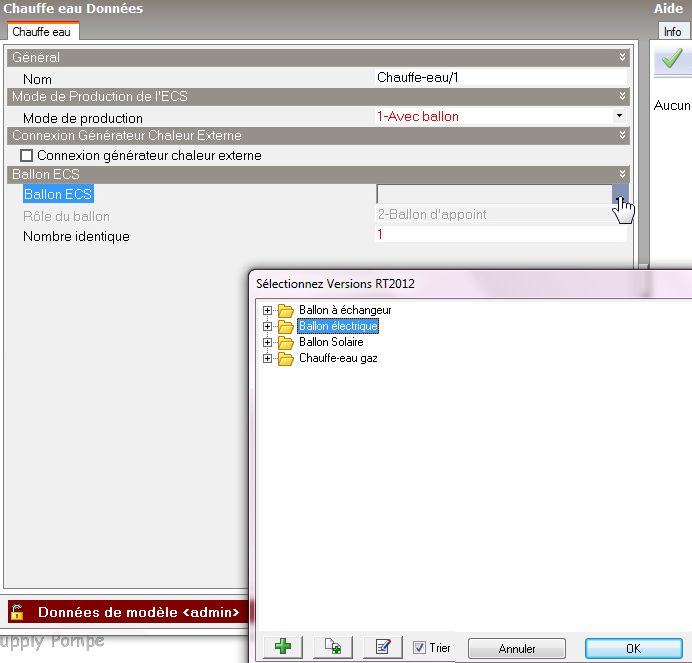Select the Ballon à échangeur folder icon

tap(285, 311)
